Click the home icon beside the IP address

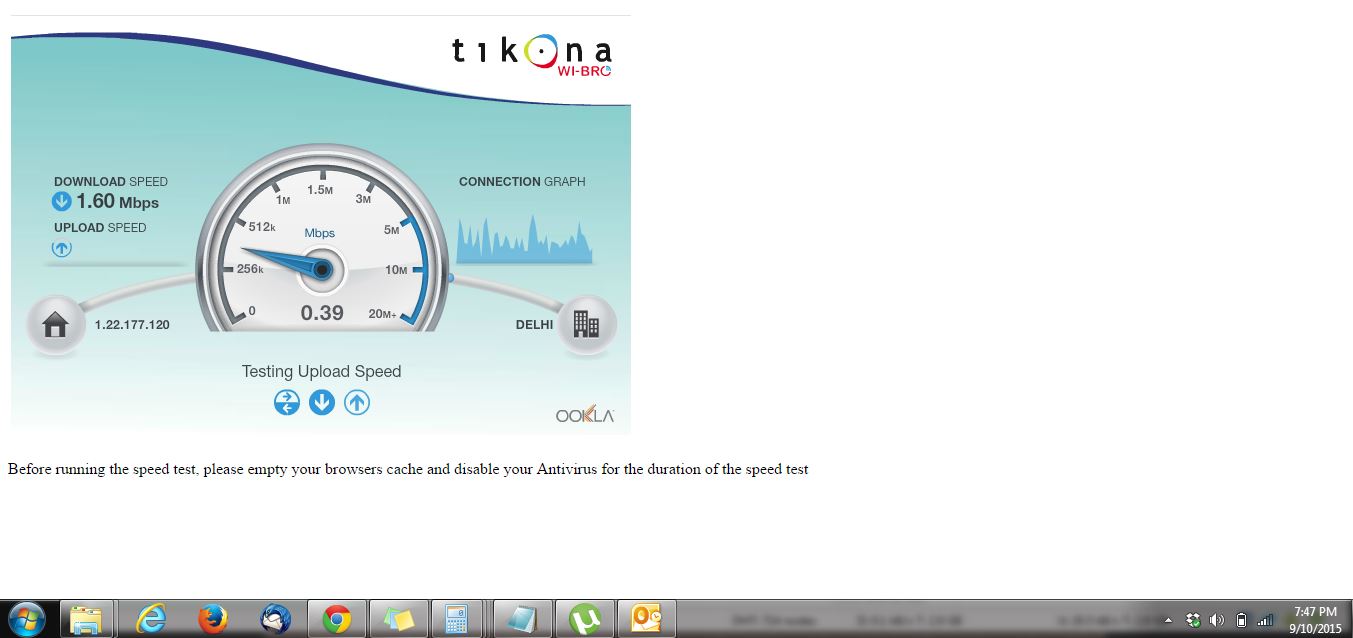[x=55, y=324]
